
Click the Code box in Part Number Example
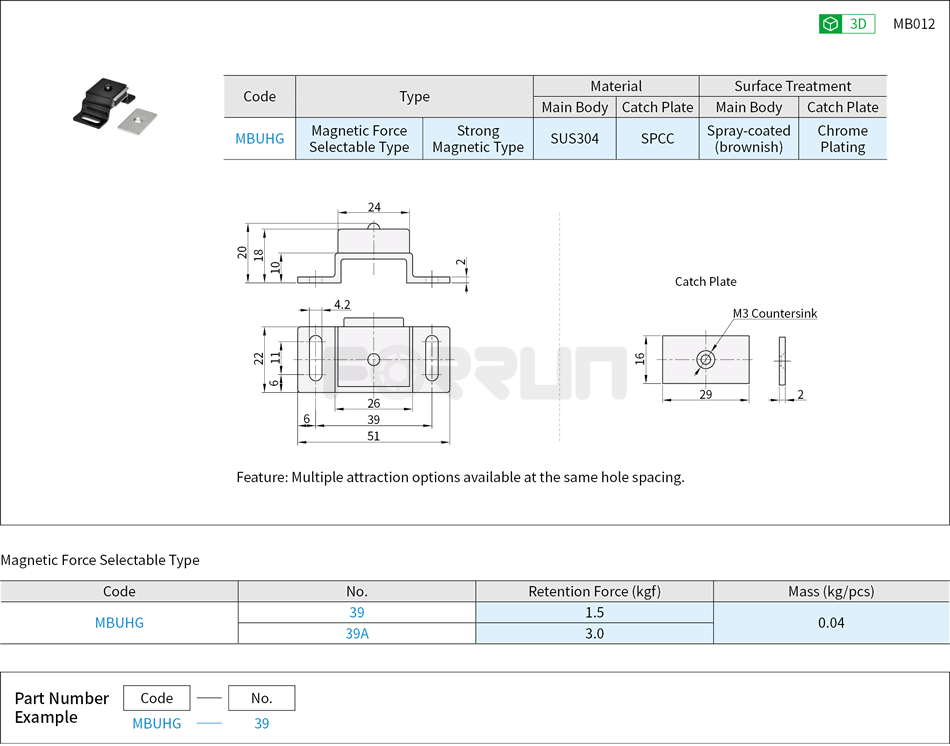156,697
